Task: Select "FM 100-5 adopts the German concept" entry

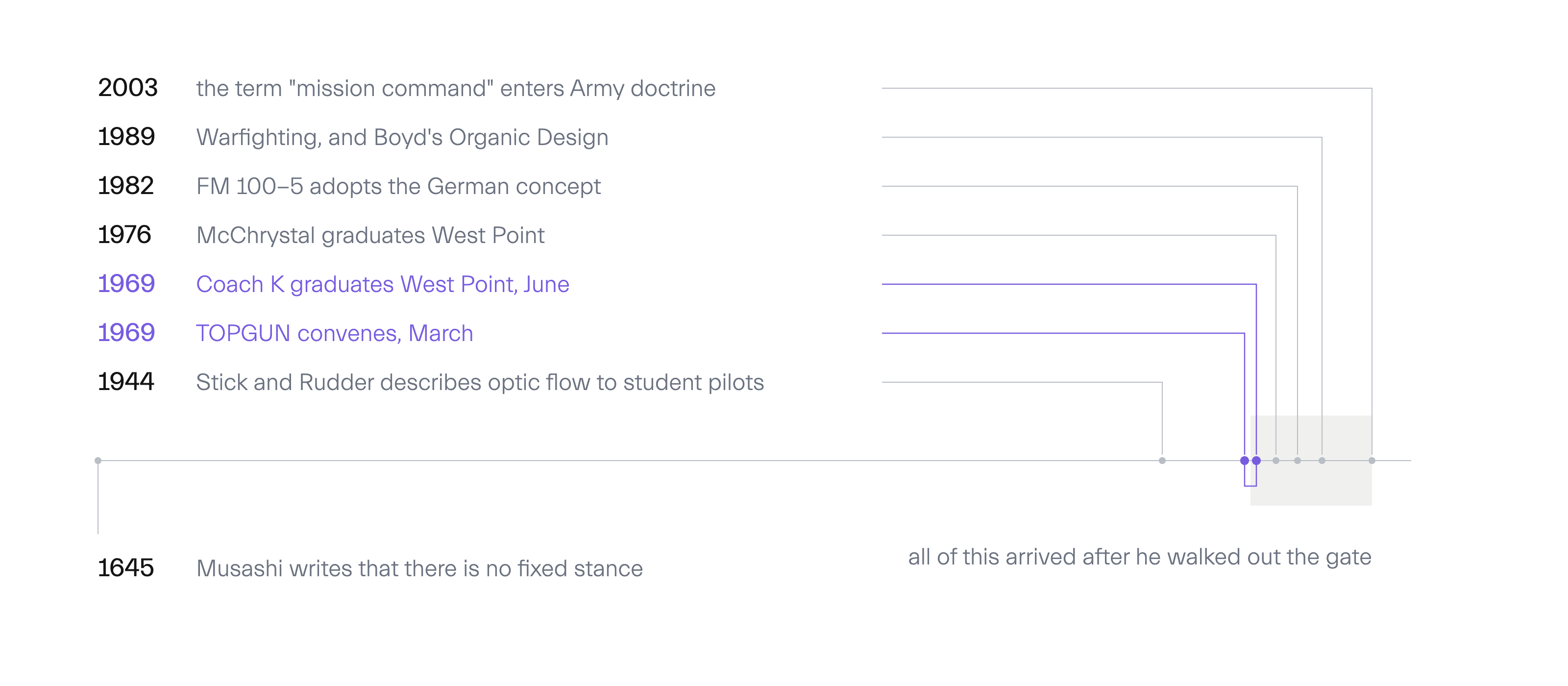Action: (x=398, y=186)
